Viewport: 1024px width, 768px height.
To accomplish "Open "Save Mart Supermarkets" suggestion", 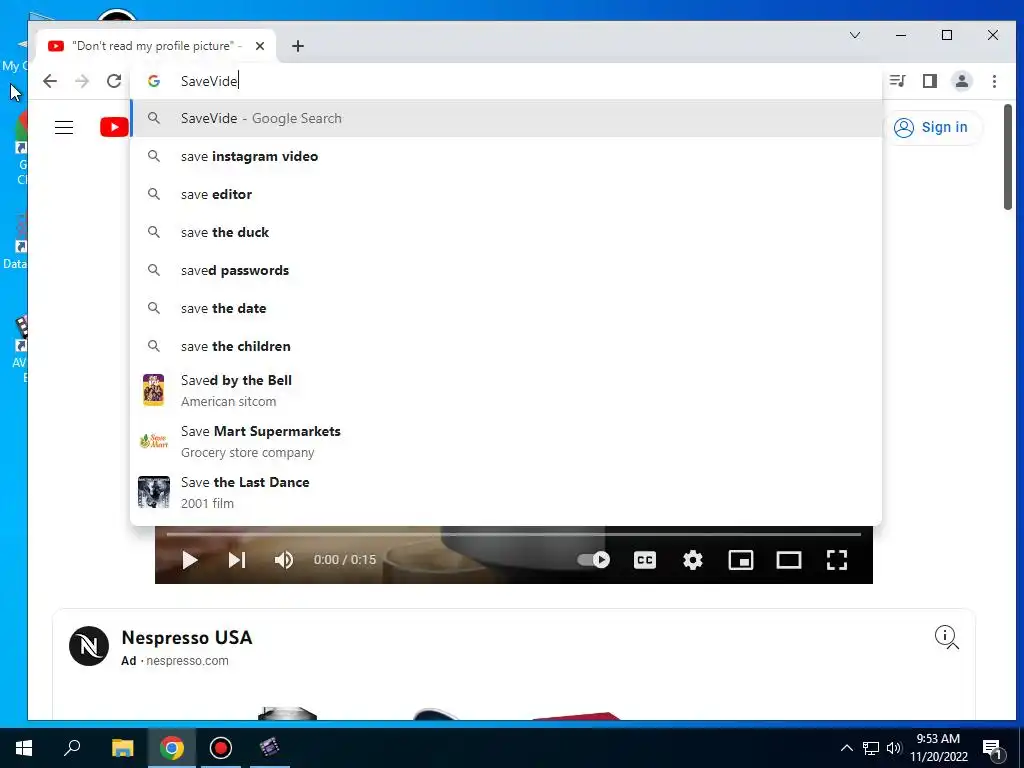I will (x=506, y=441).
